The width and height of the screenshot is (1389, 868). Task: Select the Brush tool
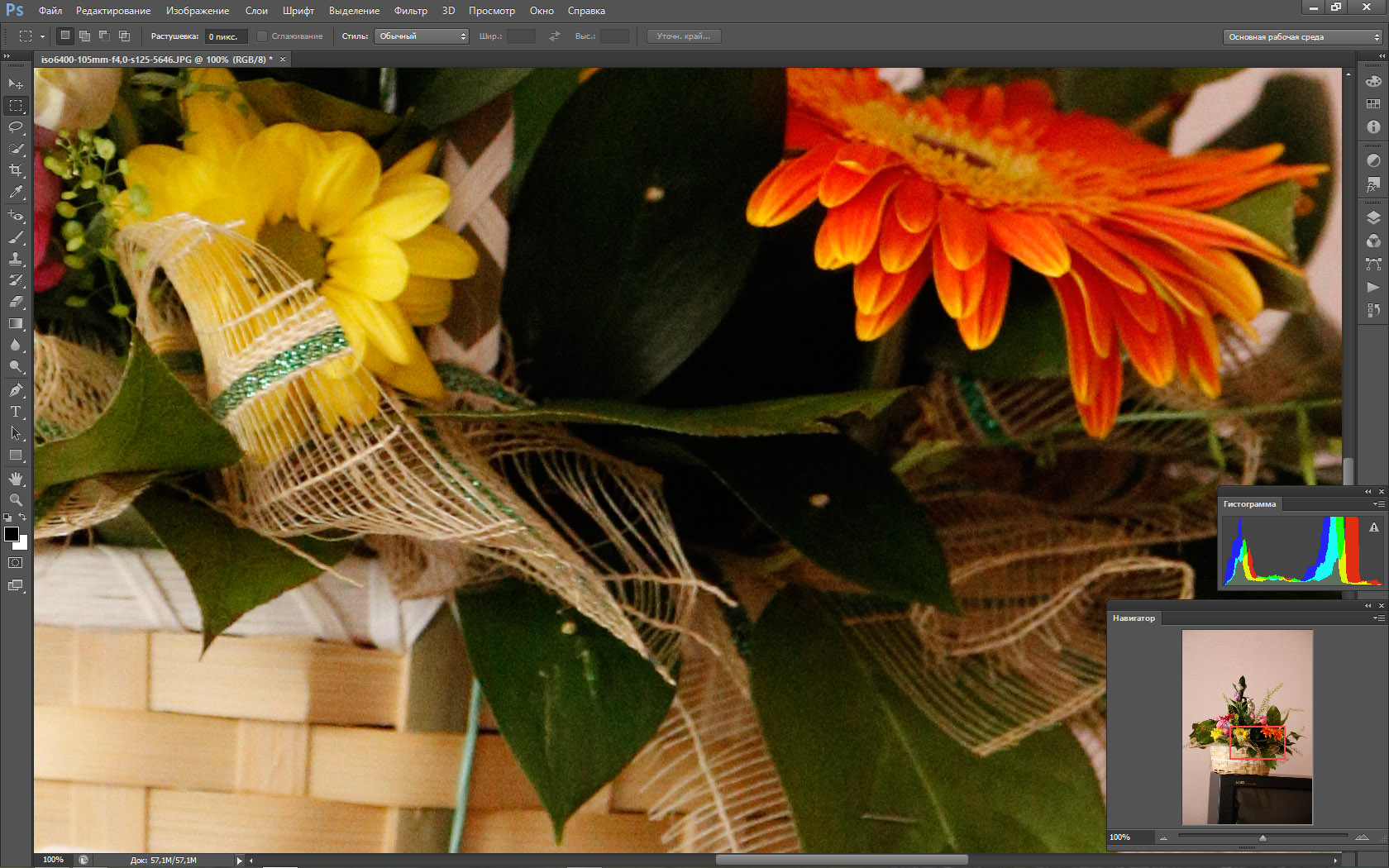pos(16,237)
